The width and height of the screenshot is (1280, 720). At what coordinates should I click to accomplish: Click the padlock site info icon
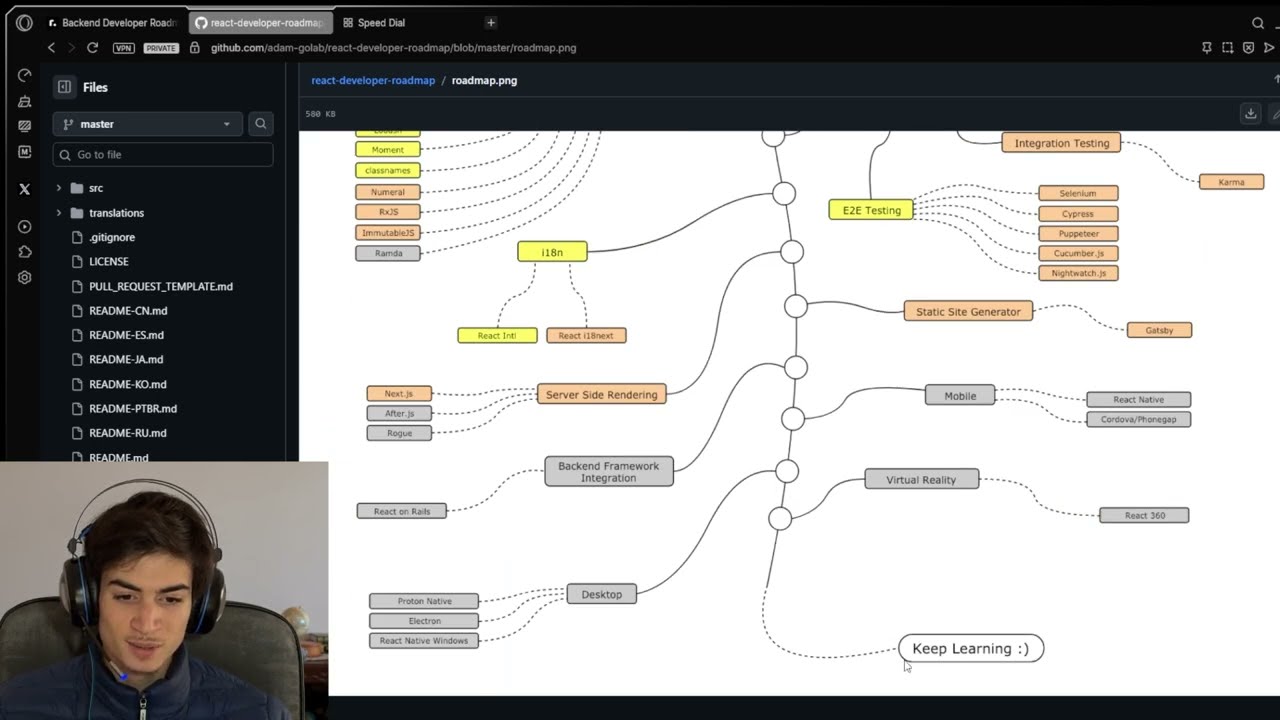coord(195,47)
